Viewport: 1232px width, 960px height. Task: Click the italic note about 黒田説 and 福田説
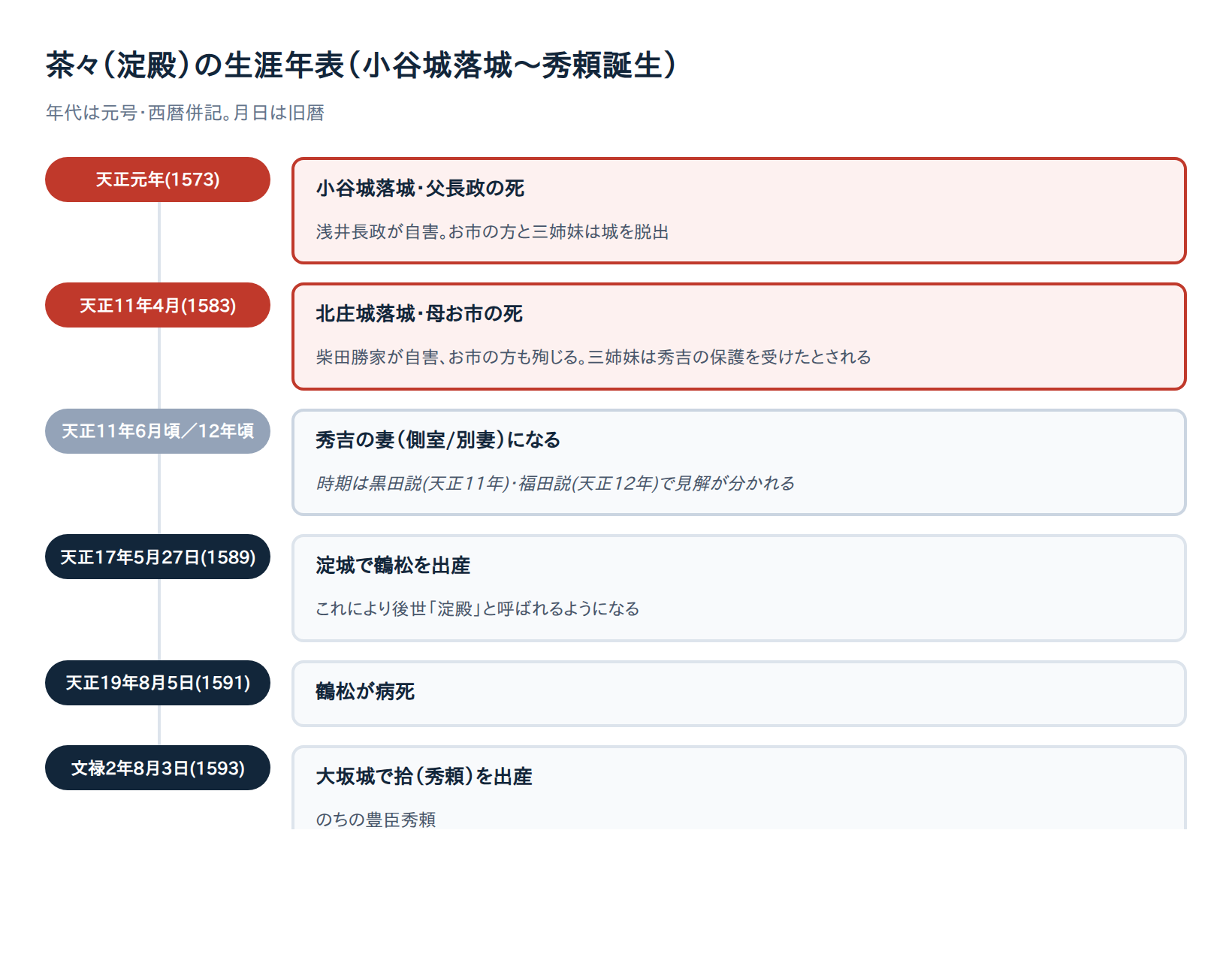[x=555, y=483]
